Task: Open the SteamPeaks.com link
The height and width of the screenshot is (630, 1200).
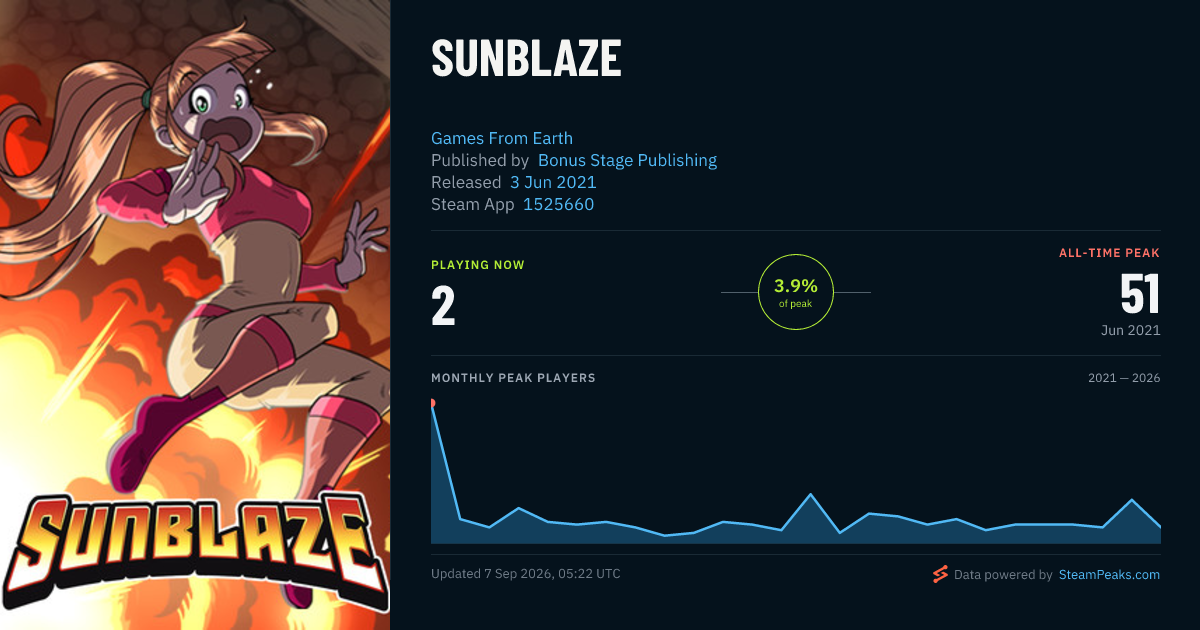Action: (1109, 575)
